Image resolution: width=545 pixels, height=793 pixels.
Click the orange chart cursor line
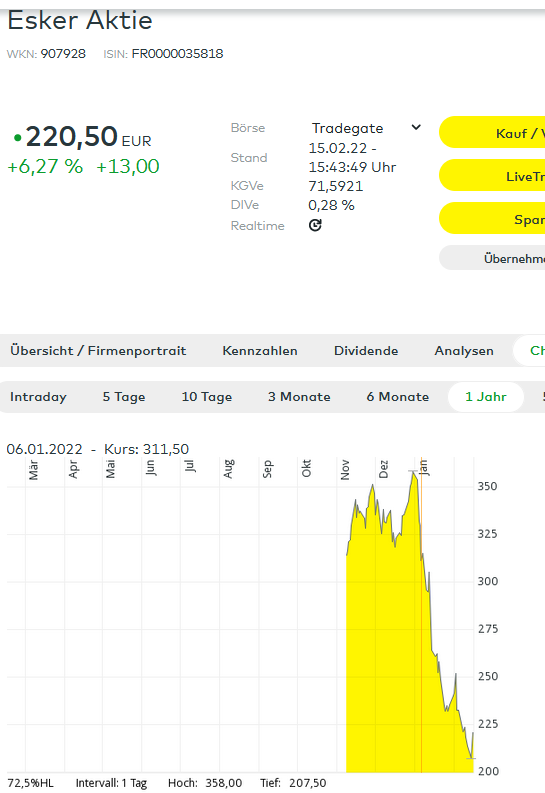tap(421, 614)
